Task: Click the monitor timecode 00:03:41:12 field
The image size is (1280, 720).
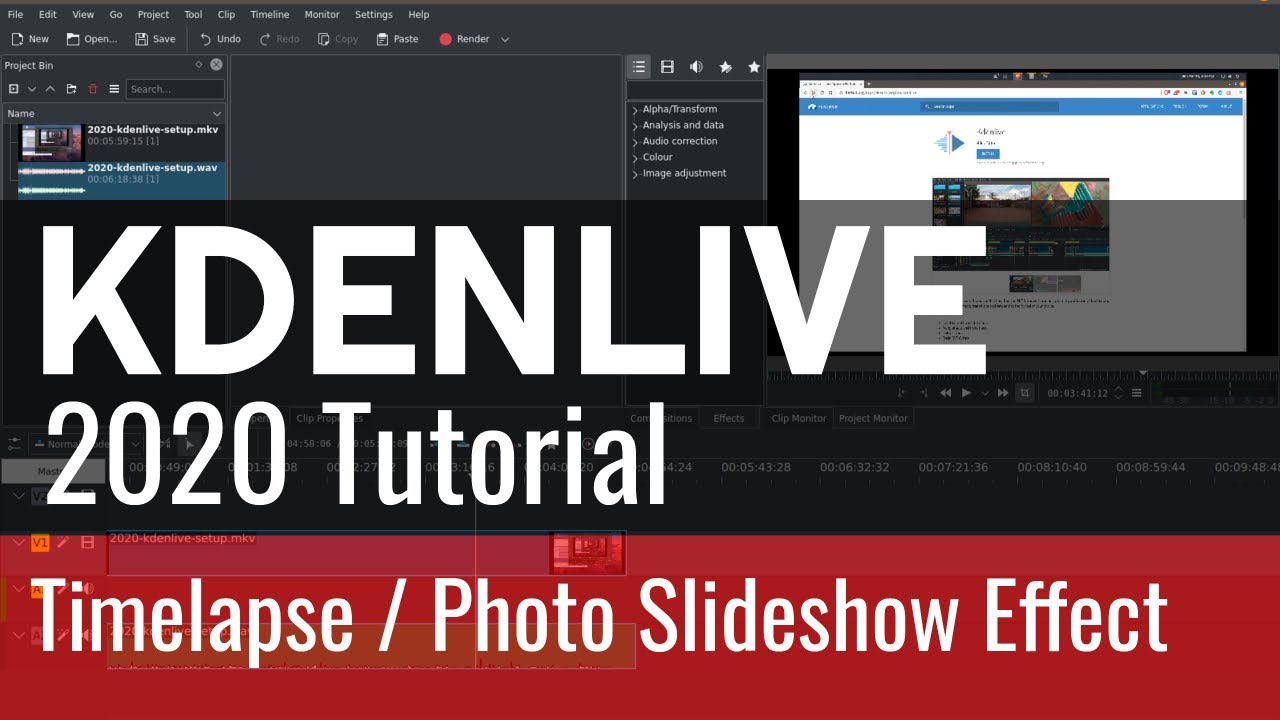Action: tap(1077, 394)
